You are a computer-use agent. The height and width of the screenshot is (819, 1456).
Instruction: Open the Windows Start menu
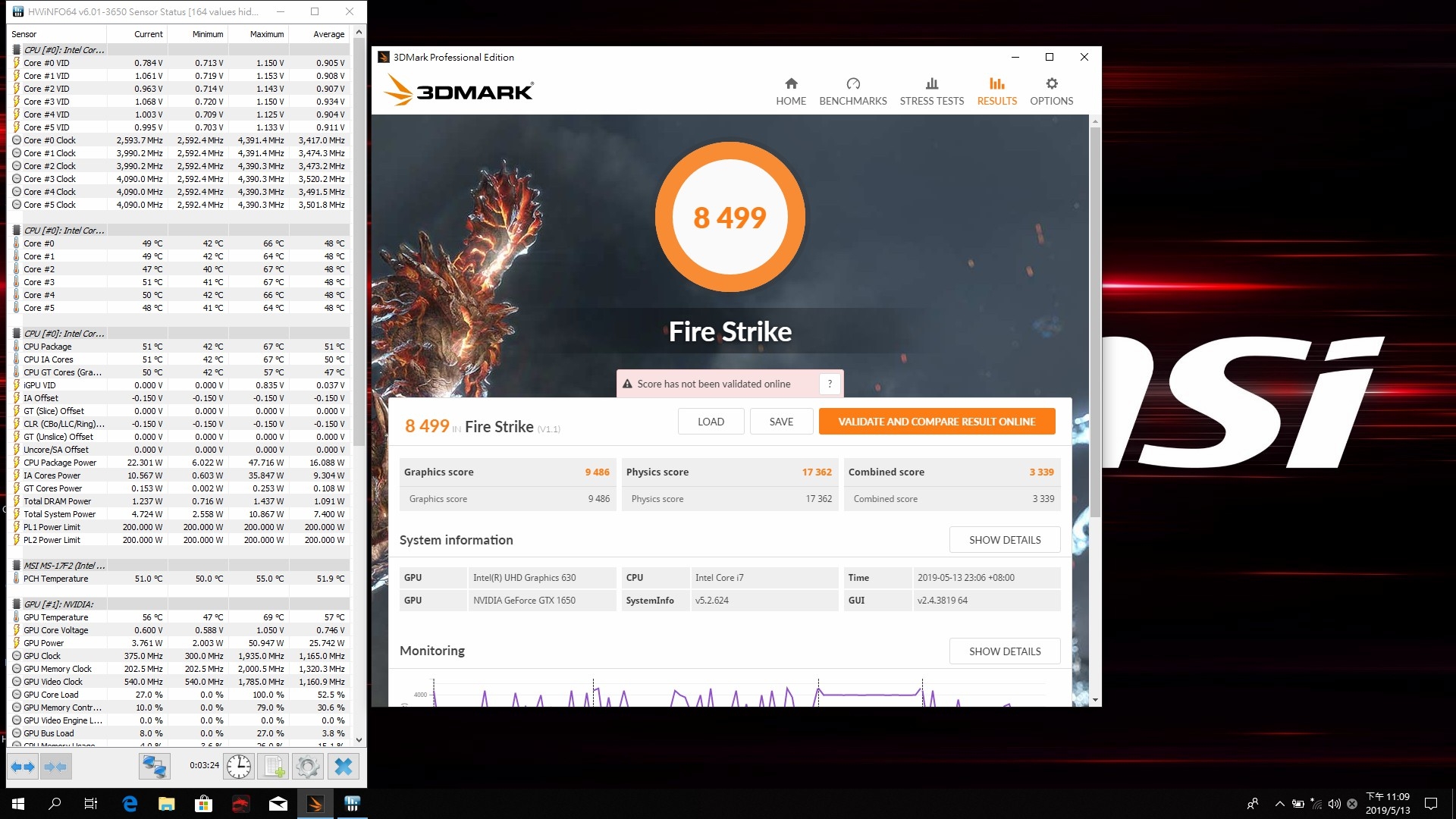pyautogui.click(x=18, y=804)
